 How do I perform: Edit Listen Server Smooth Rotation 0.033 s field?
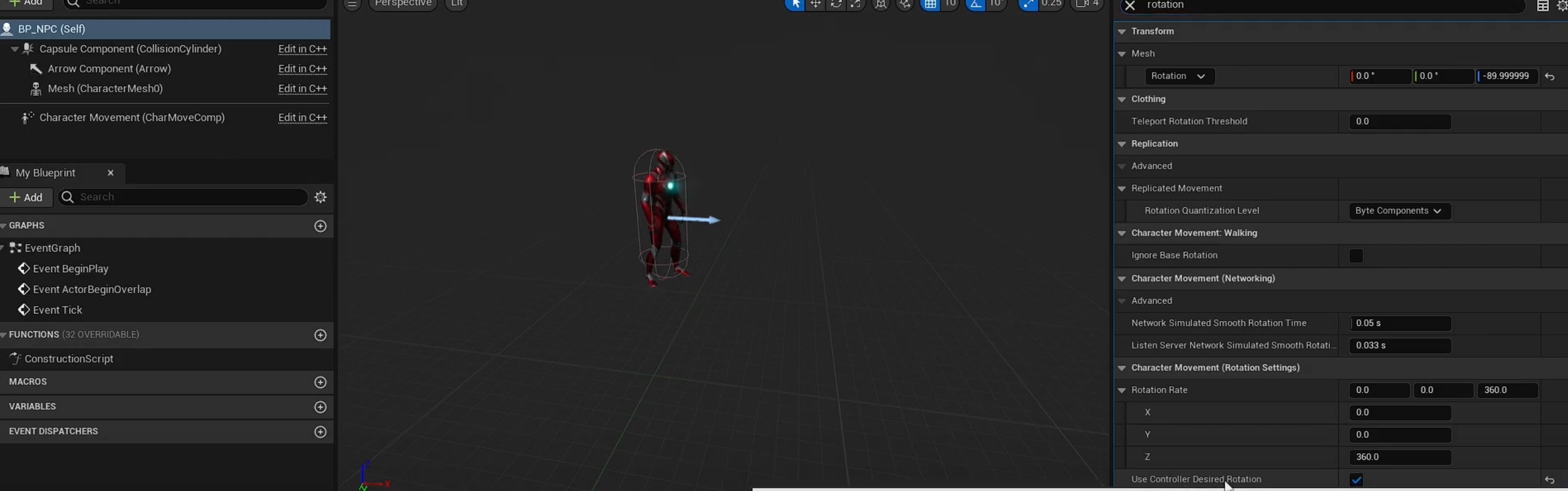pos(1399,346)
